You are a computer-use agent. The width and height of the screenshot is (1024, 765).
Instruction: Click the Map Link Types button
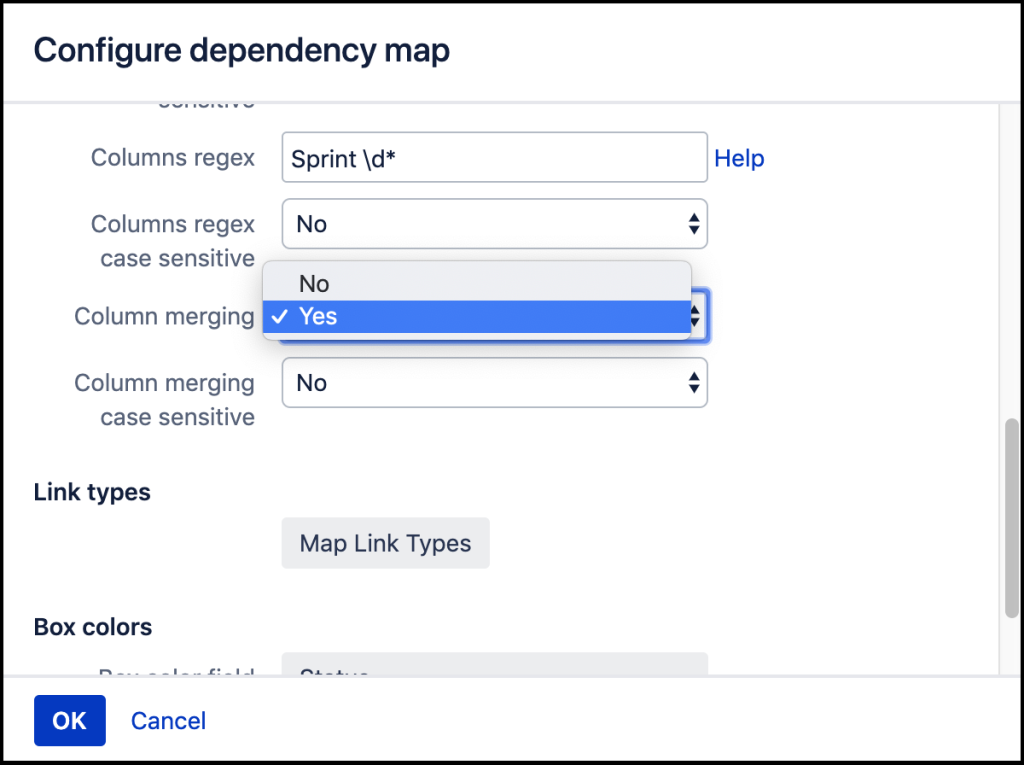click(385, 543)
